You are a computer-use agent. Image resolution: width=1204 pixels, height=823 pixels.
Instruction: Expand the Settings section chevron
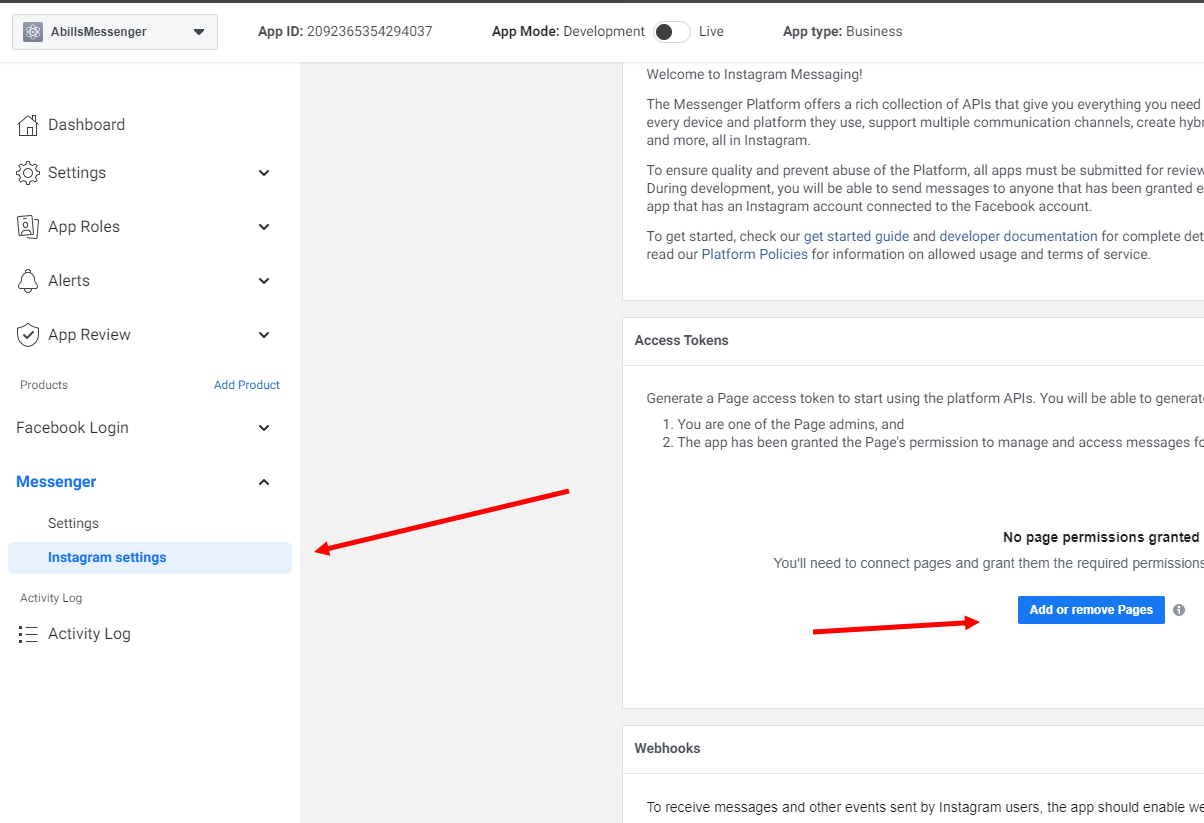click(x=264, y=173)
